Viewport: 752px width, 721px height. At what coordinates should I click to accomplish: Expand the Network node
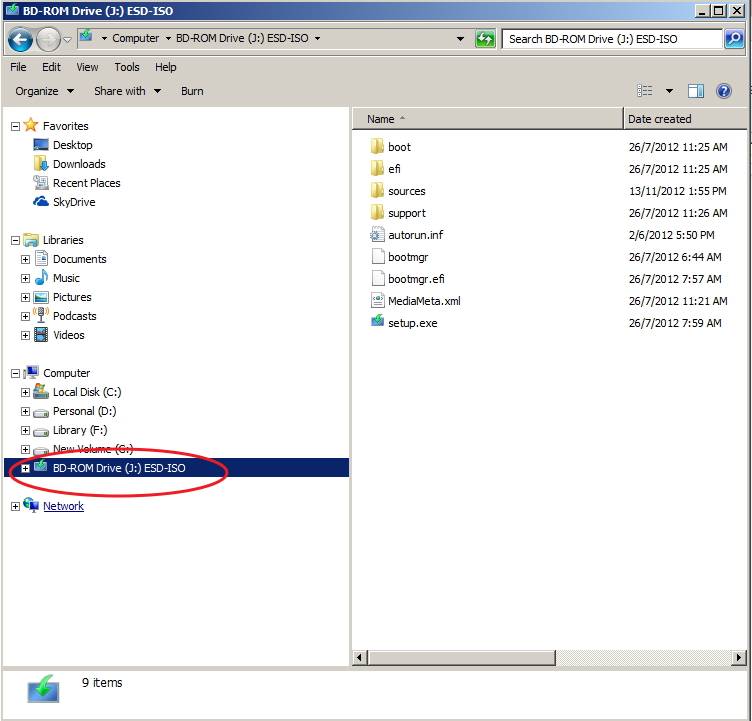tap(15, 507)
